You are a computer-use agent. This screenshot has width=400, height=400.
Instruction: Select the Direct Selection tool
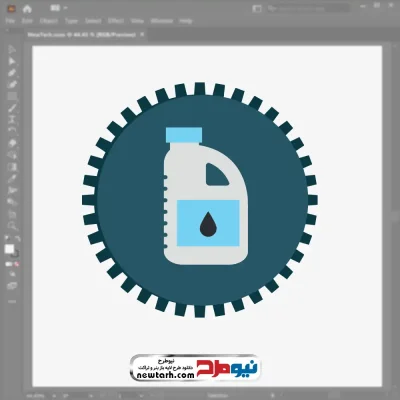12,61
